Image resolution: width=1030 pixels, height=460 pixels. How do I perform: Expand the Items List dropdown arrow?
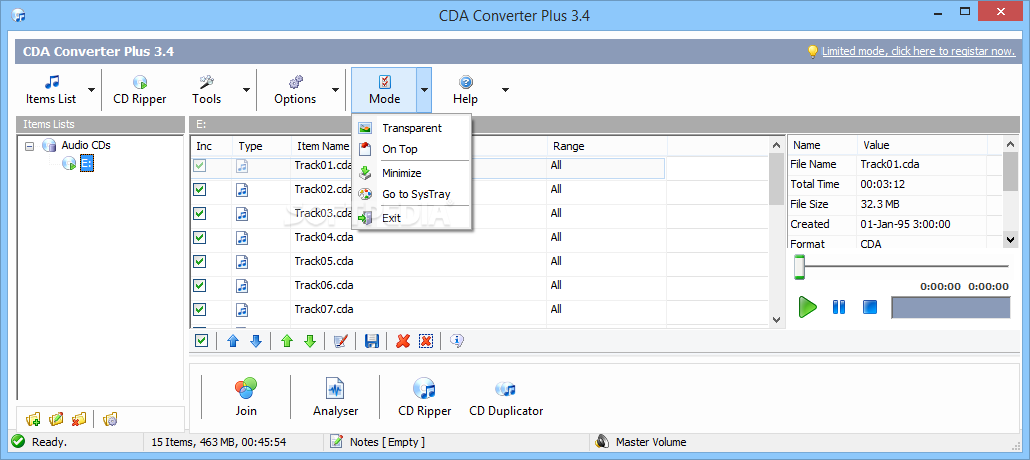tap(91, 90)
